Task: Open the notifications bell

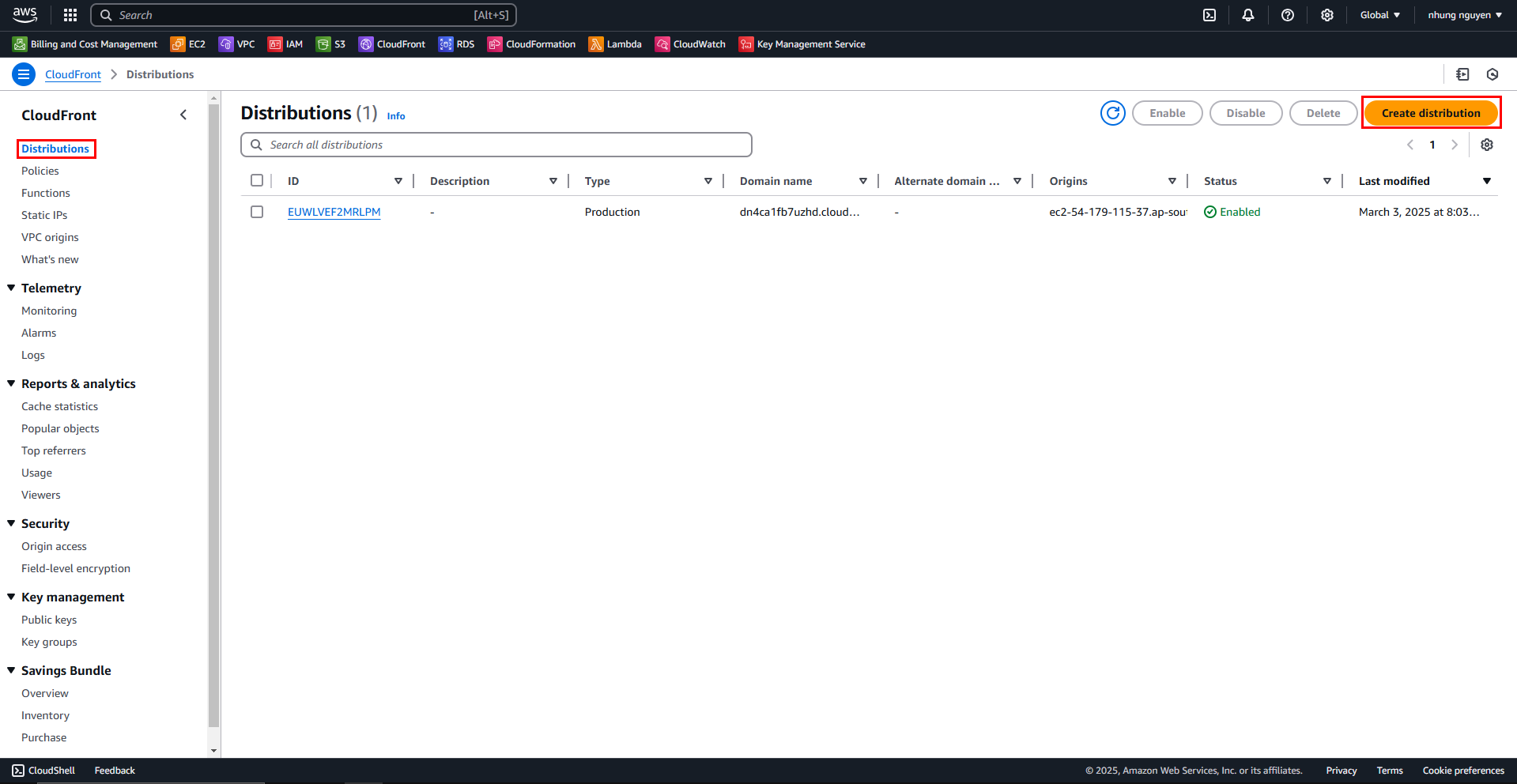Action: click(x=1248, y=15)
